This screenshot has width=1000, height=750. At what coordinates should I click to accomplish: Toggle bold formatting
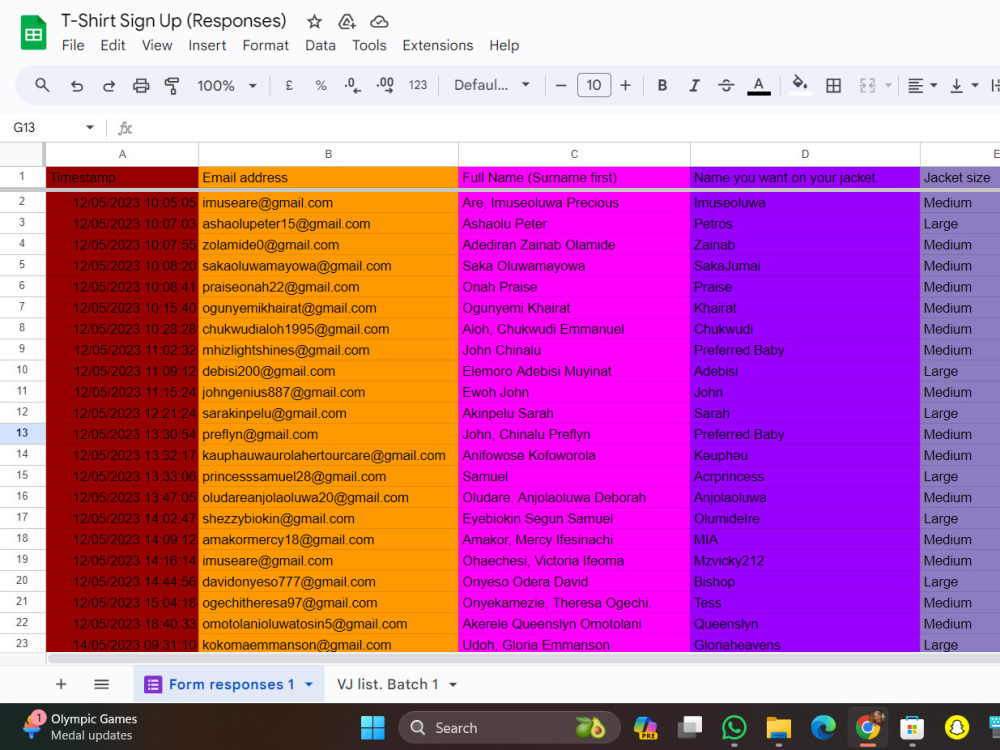click(662, 85)
